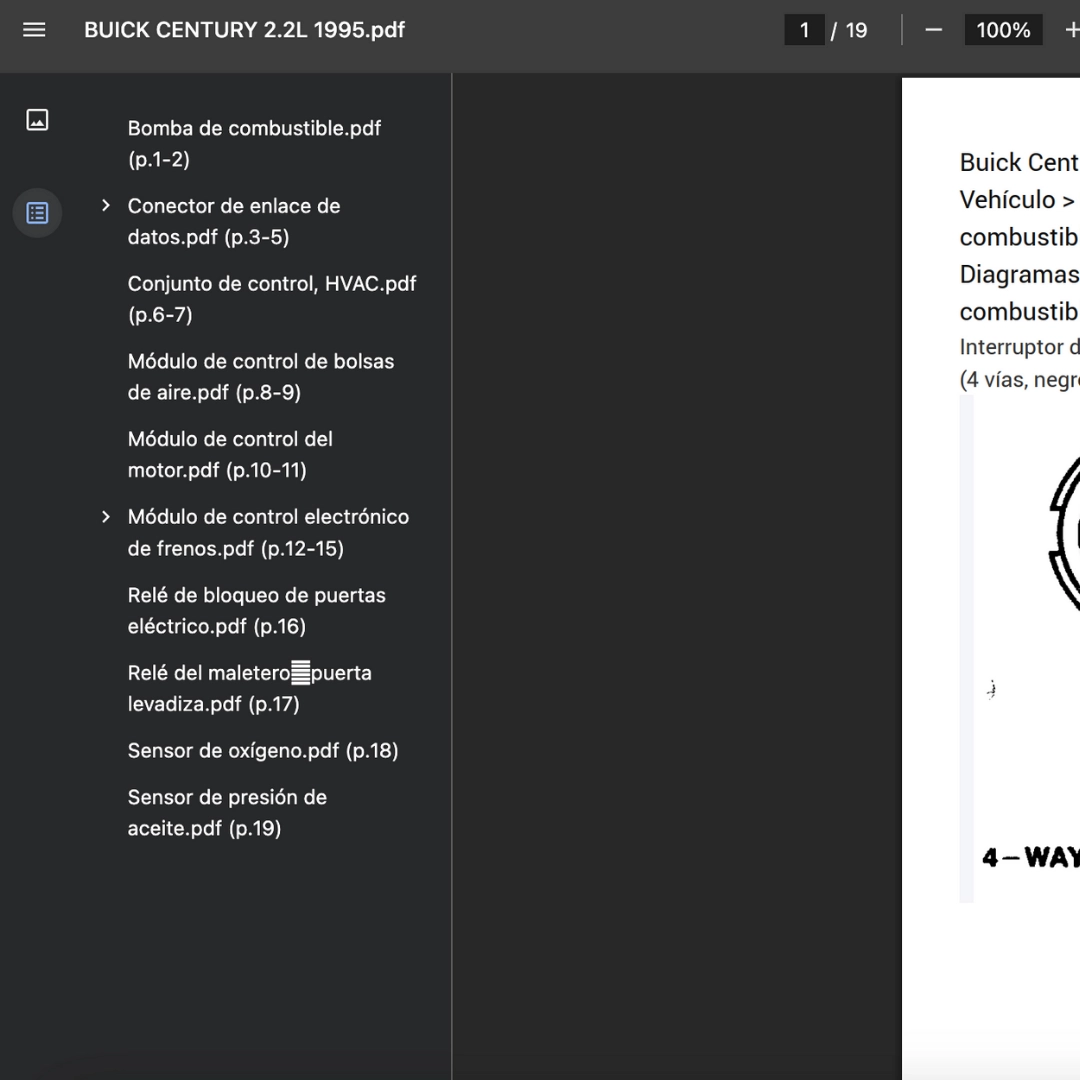Click the connector diagram on the page
Viewport: 1080px width, 1080px height.
pos(1026,647)
